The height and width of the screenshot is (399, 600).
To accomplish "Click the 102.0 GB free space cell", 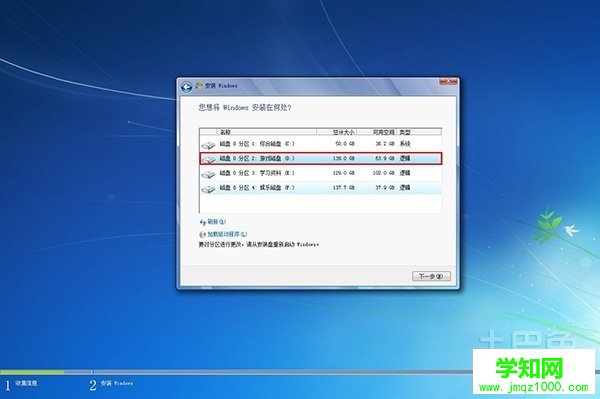I will click(x=383, y=173).
